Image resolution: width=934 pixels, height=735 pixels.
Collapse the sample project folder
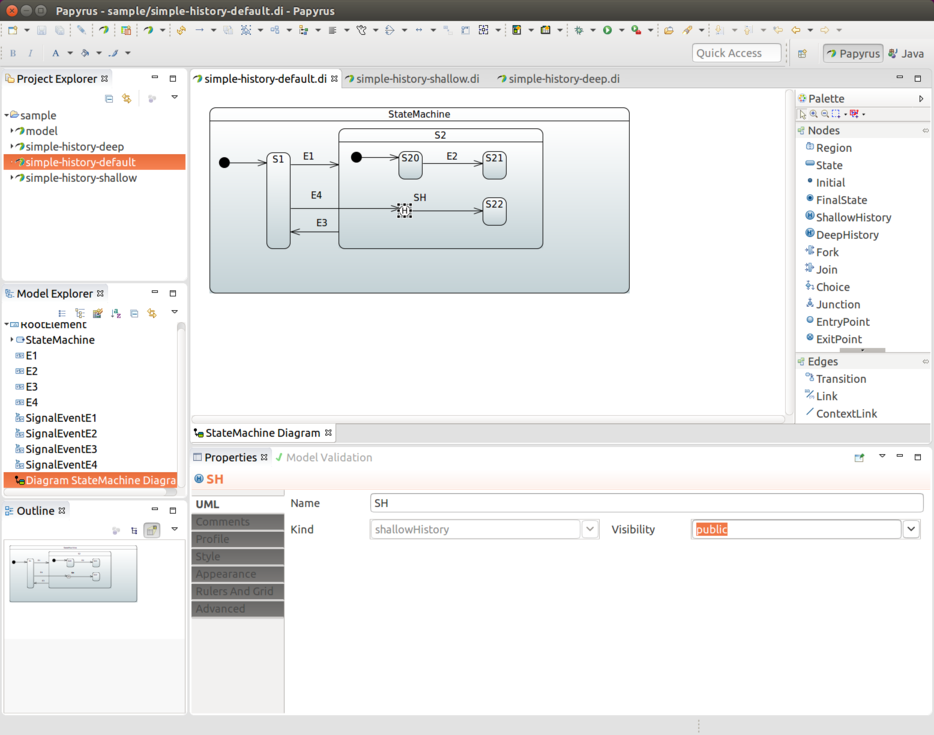point(7,114)
